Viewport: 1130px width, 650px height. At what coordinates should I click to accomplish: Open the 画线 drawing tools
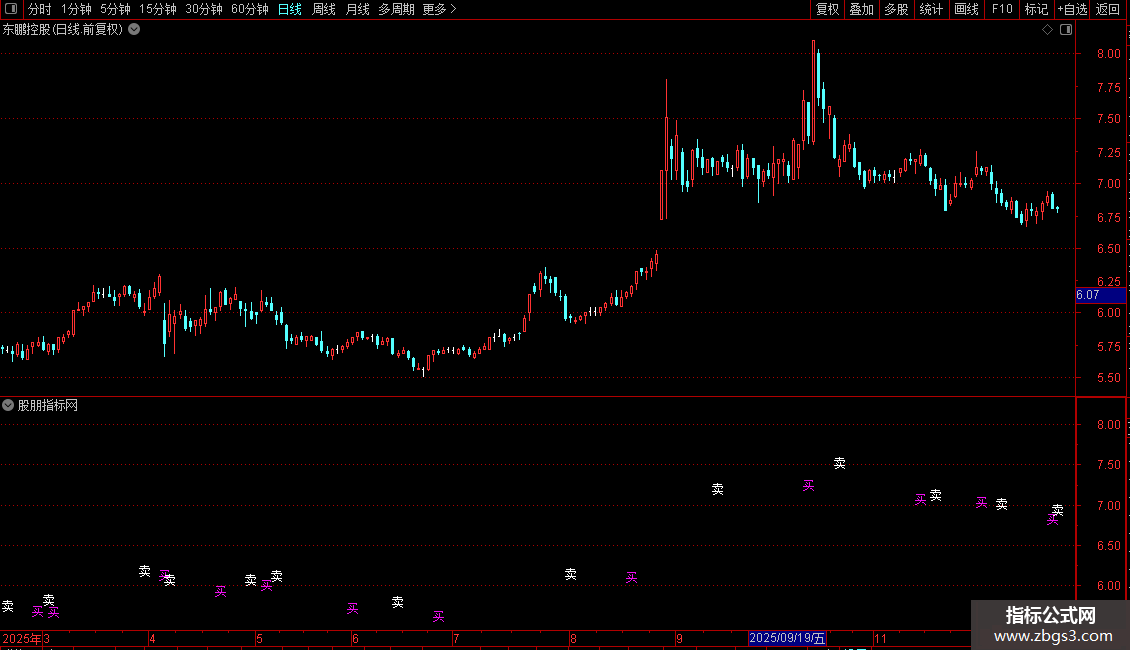[966, 9]
